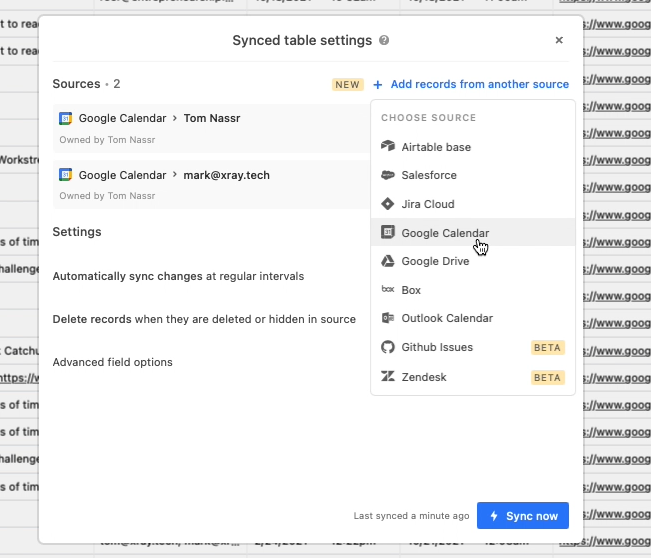Click the Zendesk logo icon
The height and width of the screenshot is (558, 651).
click(388, 377)
